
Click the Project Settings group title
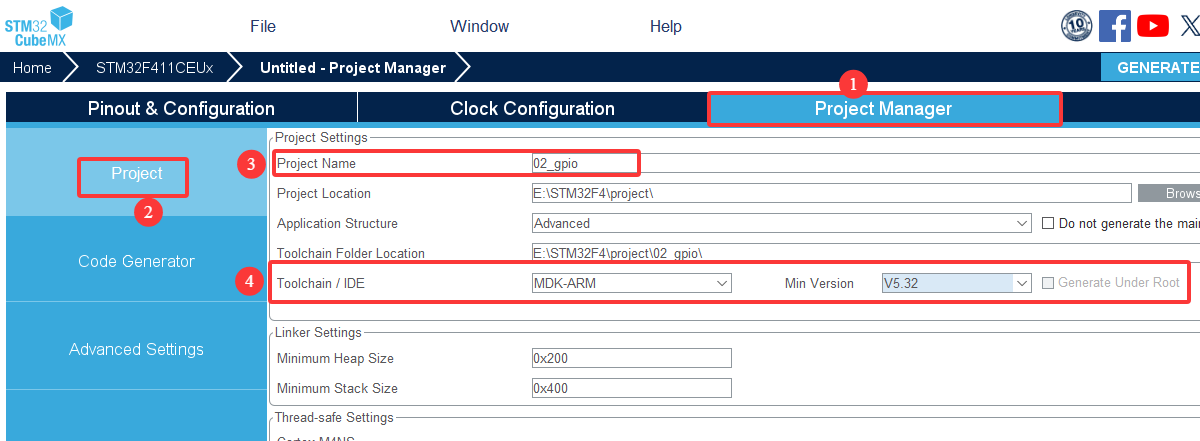321,137
